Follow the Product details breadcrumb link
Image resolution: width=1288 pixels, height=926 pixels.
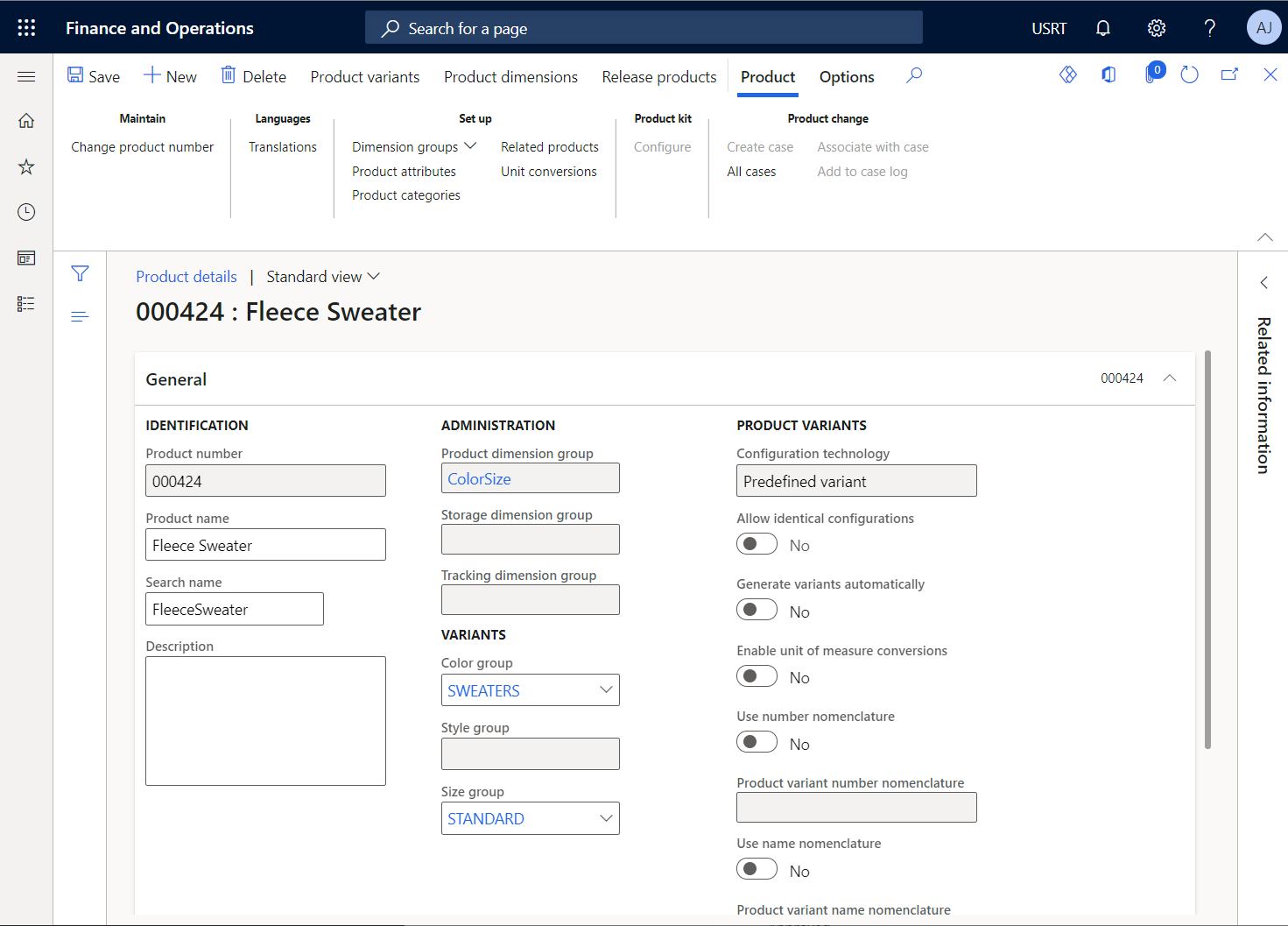[x=187, y=277]
